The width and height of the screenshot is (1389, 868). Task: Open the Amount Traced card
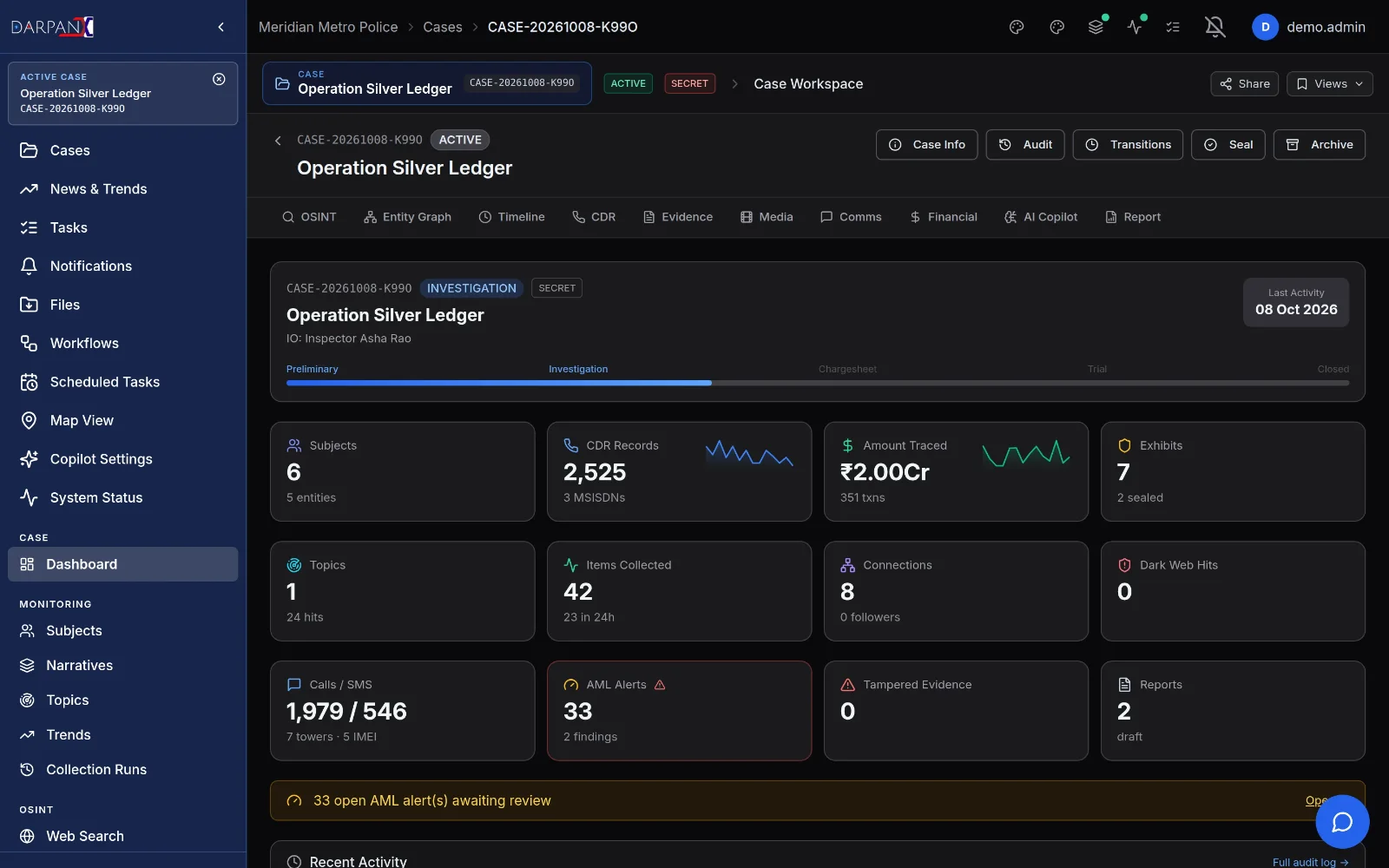point(956,471)
